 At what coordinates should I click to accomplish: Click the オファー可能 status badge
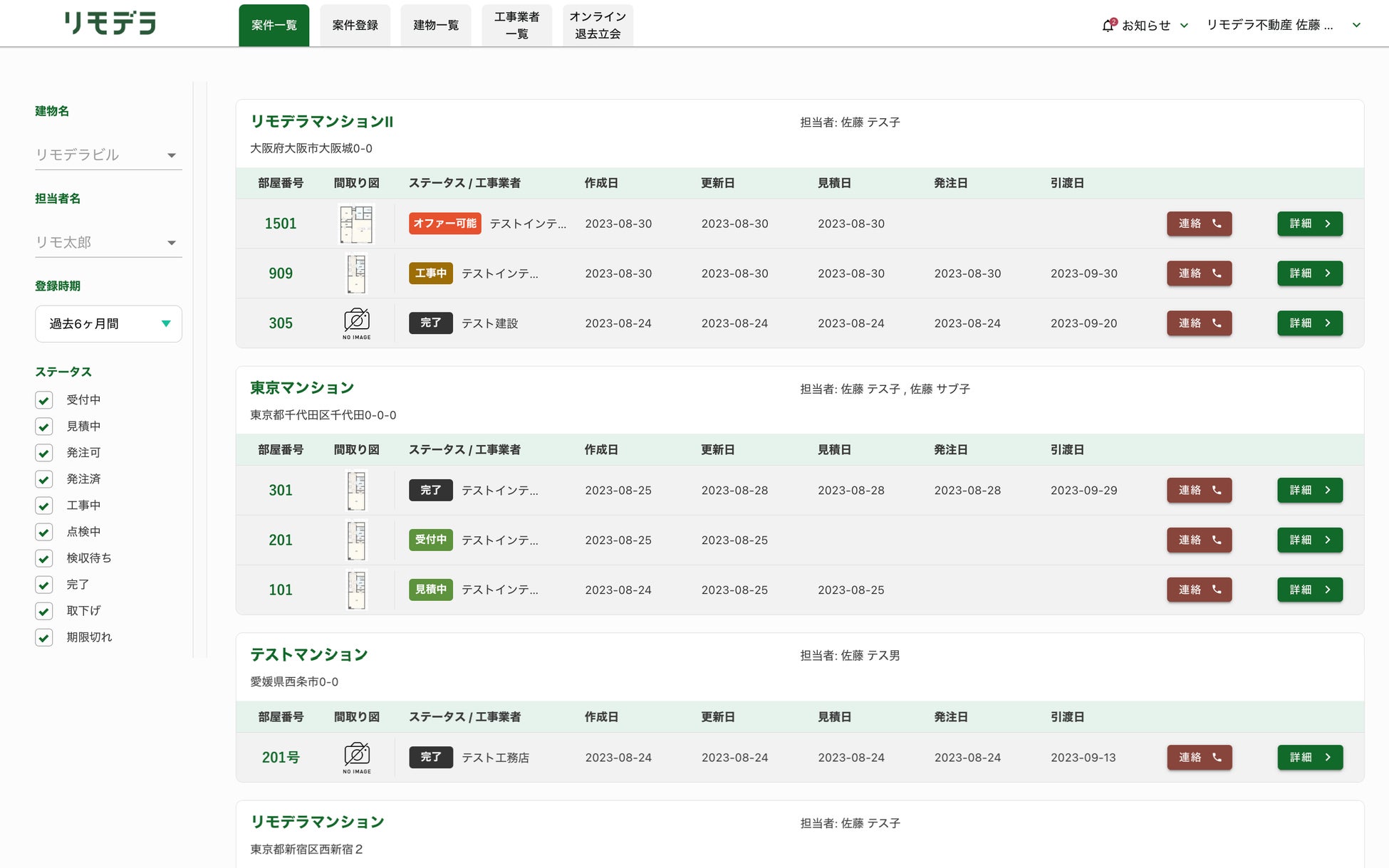444,224
